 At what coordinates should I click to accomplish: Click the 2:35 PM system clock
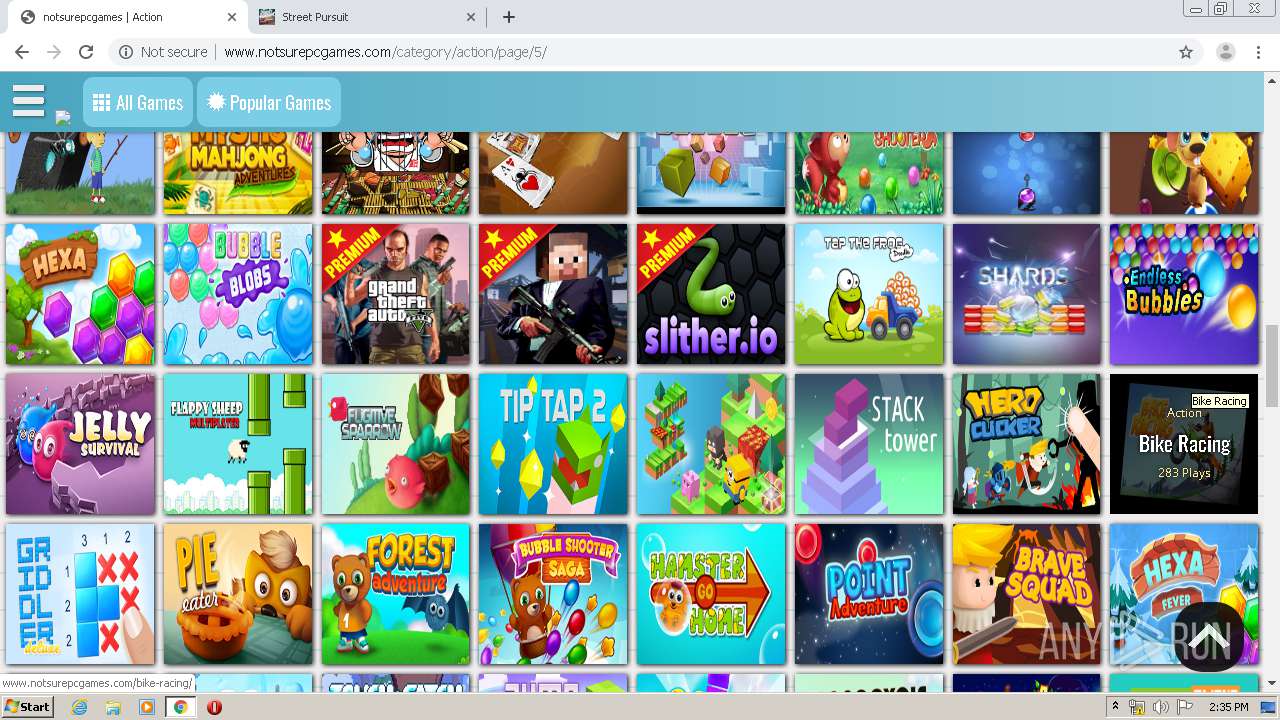coord(1227,707)
